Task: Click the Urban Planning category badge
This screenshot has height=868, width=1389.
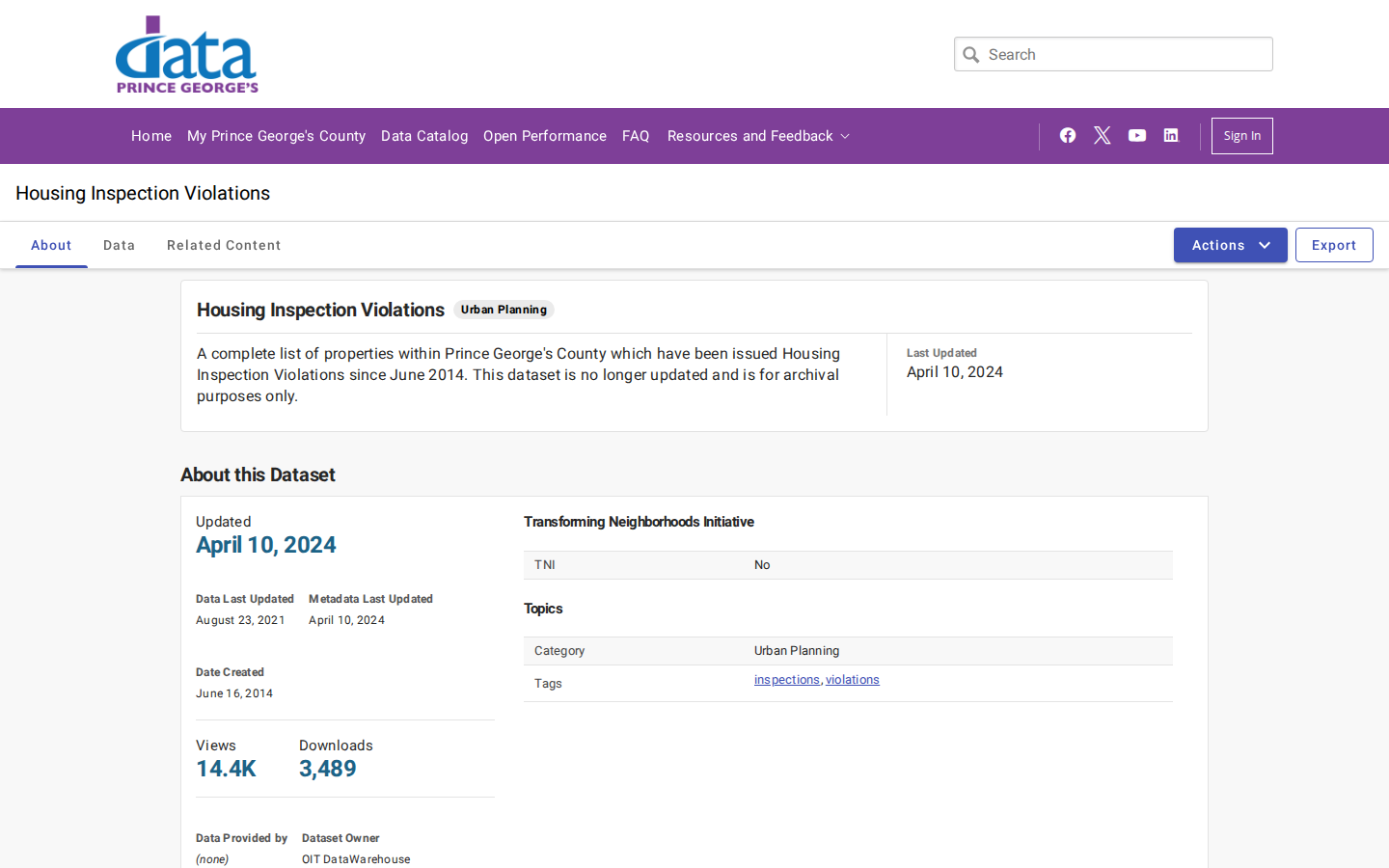Action: coord(504,310)
